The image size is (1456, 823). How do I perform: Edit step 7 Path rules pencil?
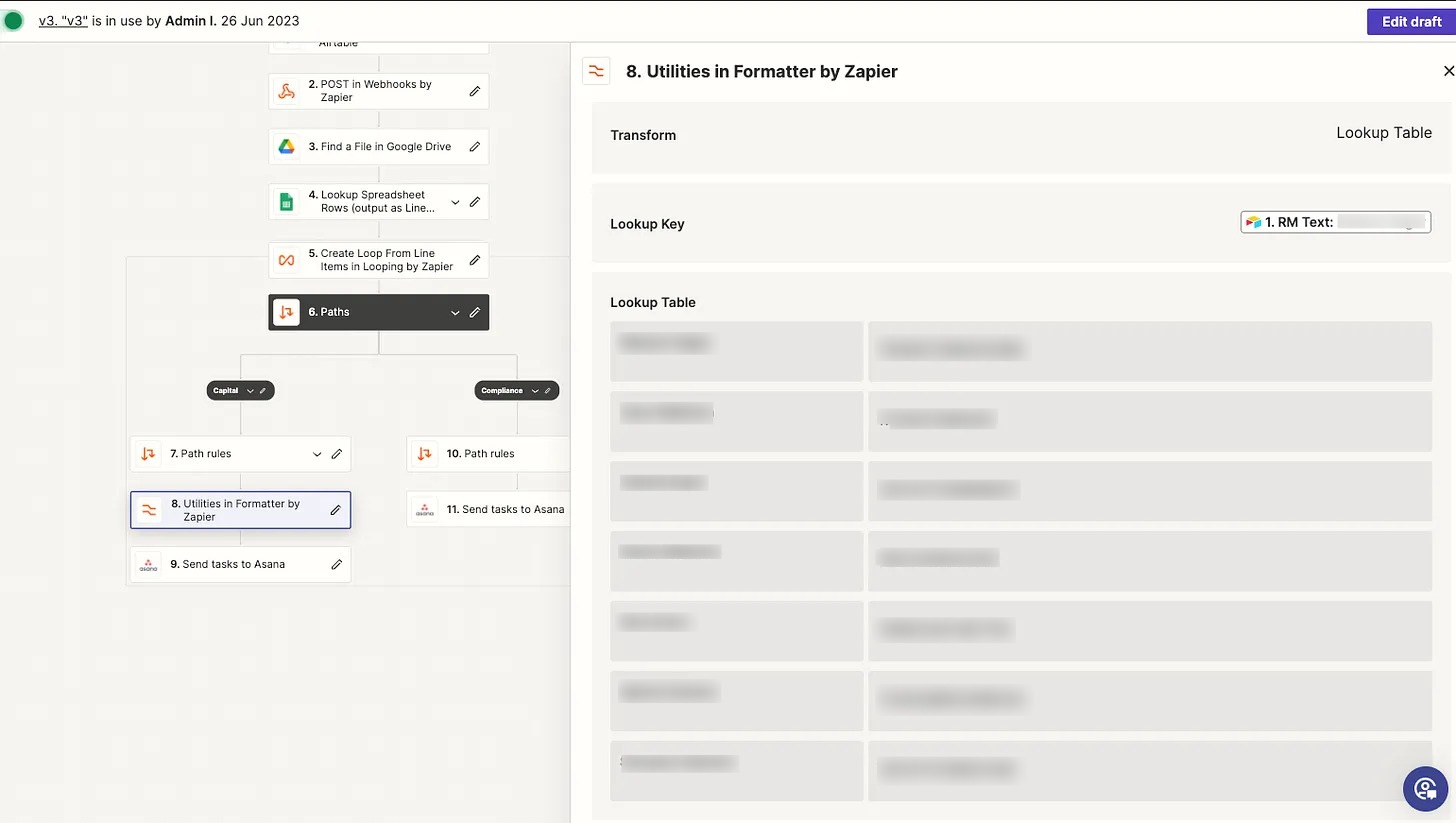coord(337,454)
